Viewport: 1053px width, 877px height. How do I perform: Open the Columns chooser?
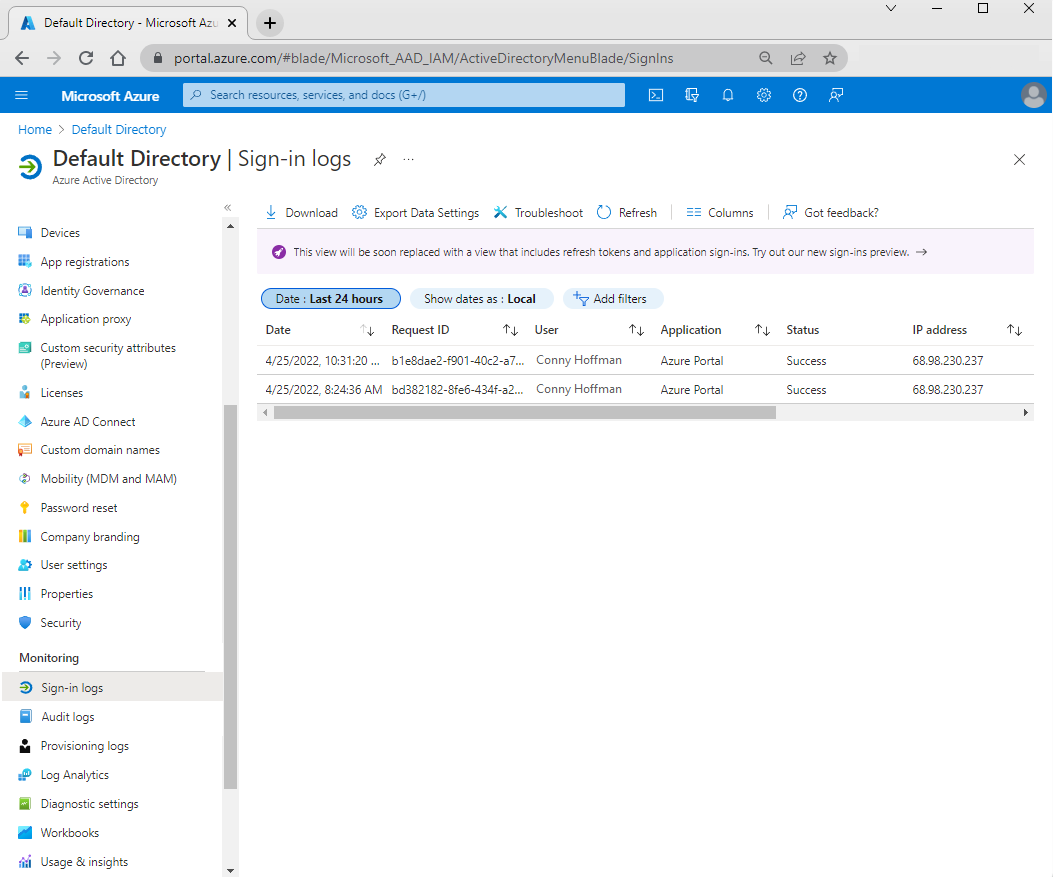click(x=720, y=213)
